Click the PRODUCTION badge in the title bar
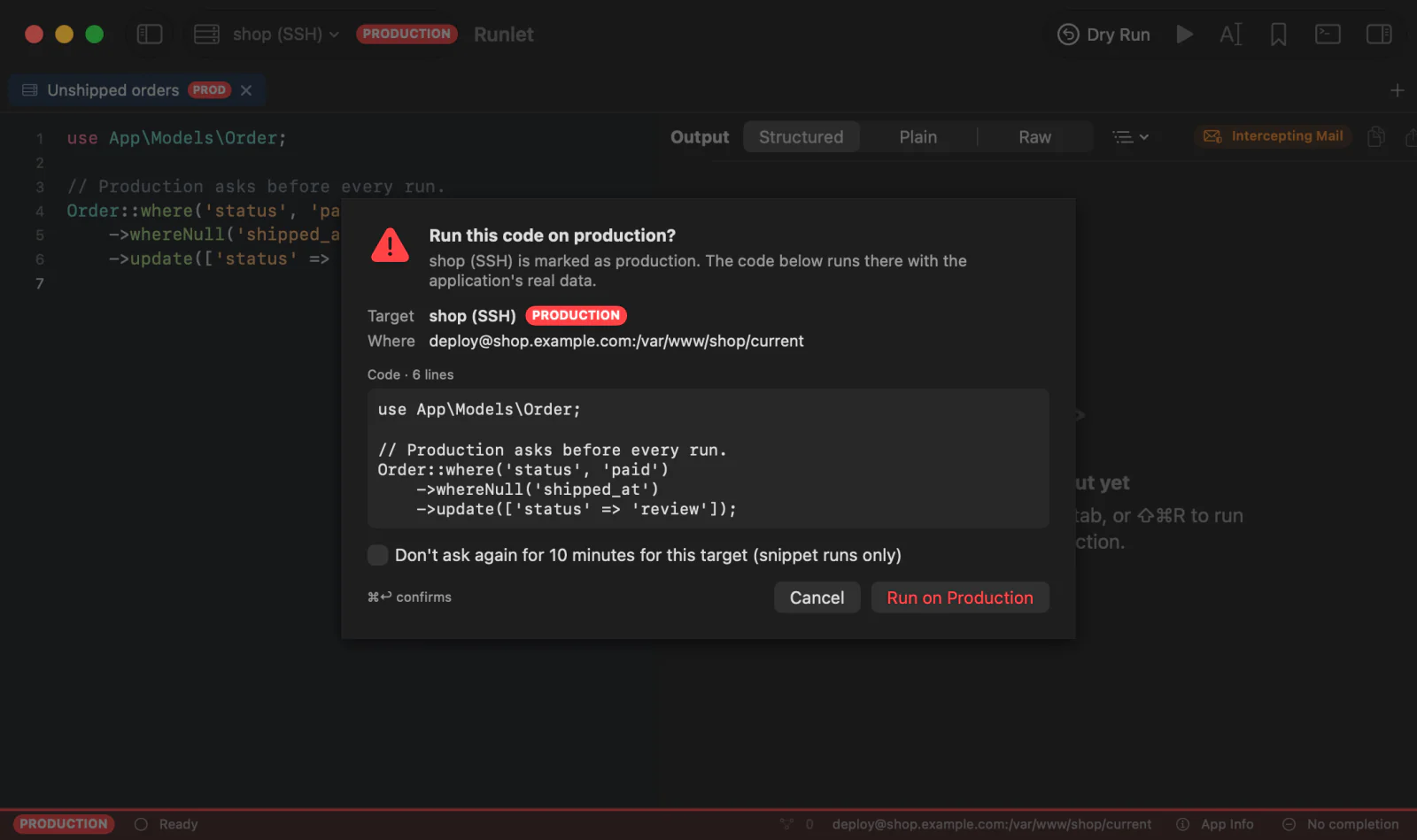The height and width of the screenshot is (840, 1417). 407,34
